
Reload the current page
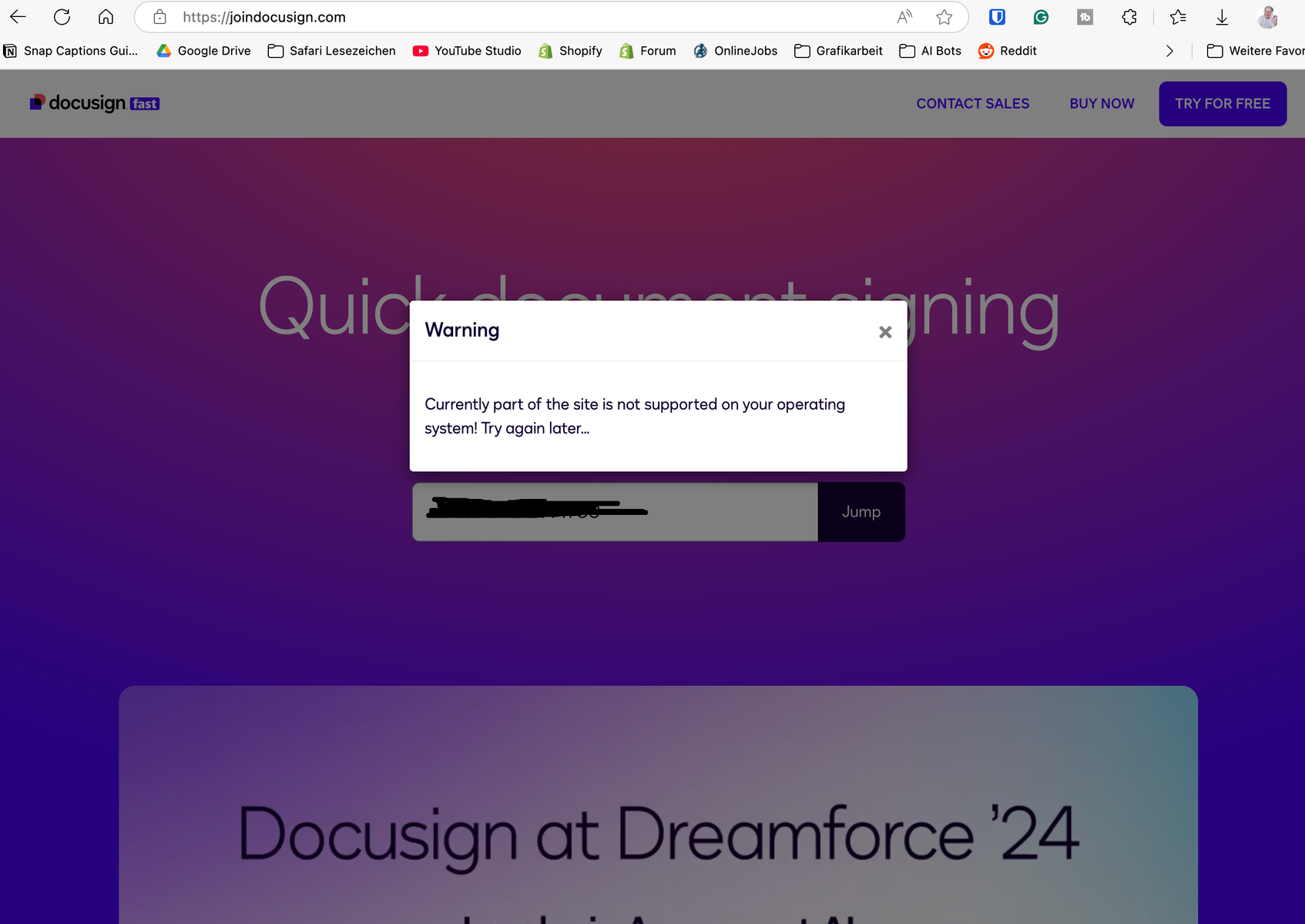62,17
